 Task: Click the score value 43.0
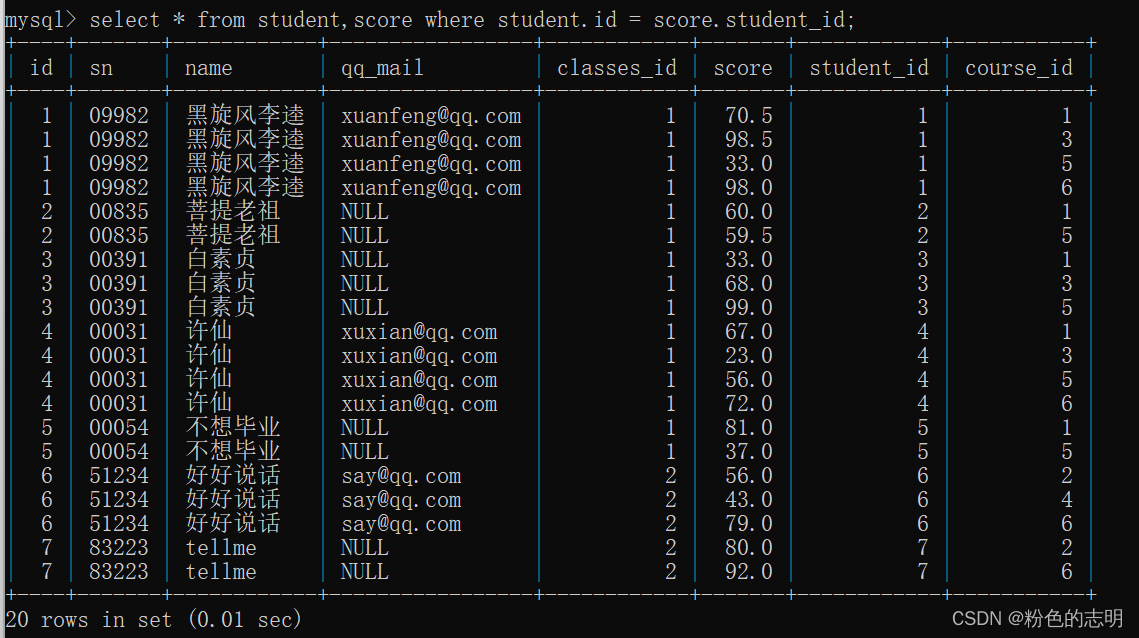coord(748,499)
